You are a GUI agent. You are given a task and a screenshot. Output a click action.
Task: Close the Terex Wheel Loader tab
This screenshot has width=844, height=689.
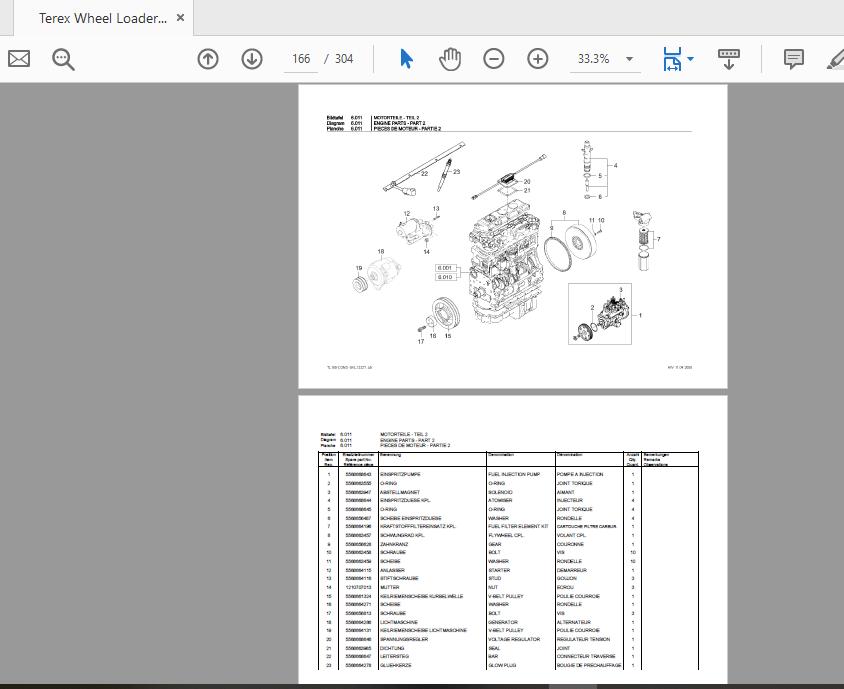point(179,17)
